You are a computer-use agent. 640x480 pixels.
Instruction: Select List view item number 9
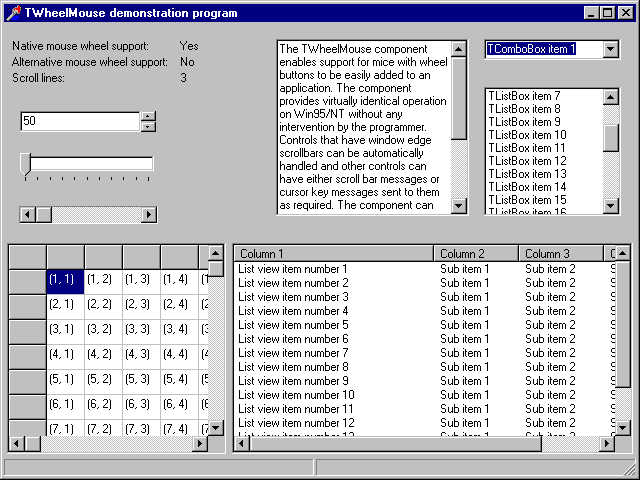[293, 381]
